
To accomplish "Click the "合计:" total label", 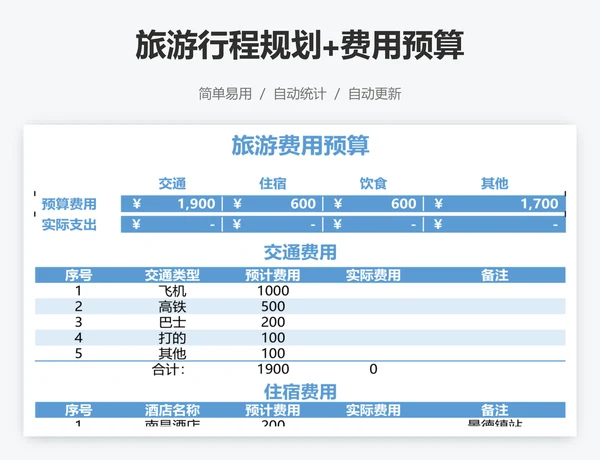I will click(168, 369).
